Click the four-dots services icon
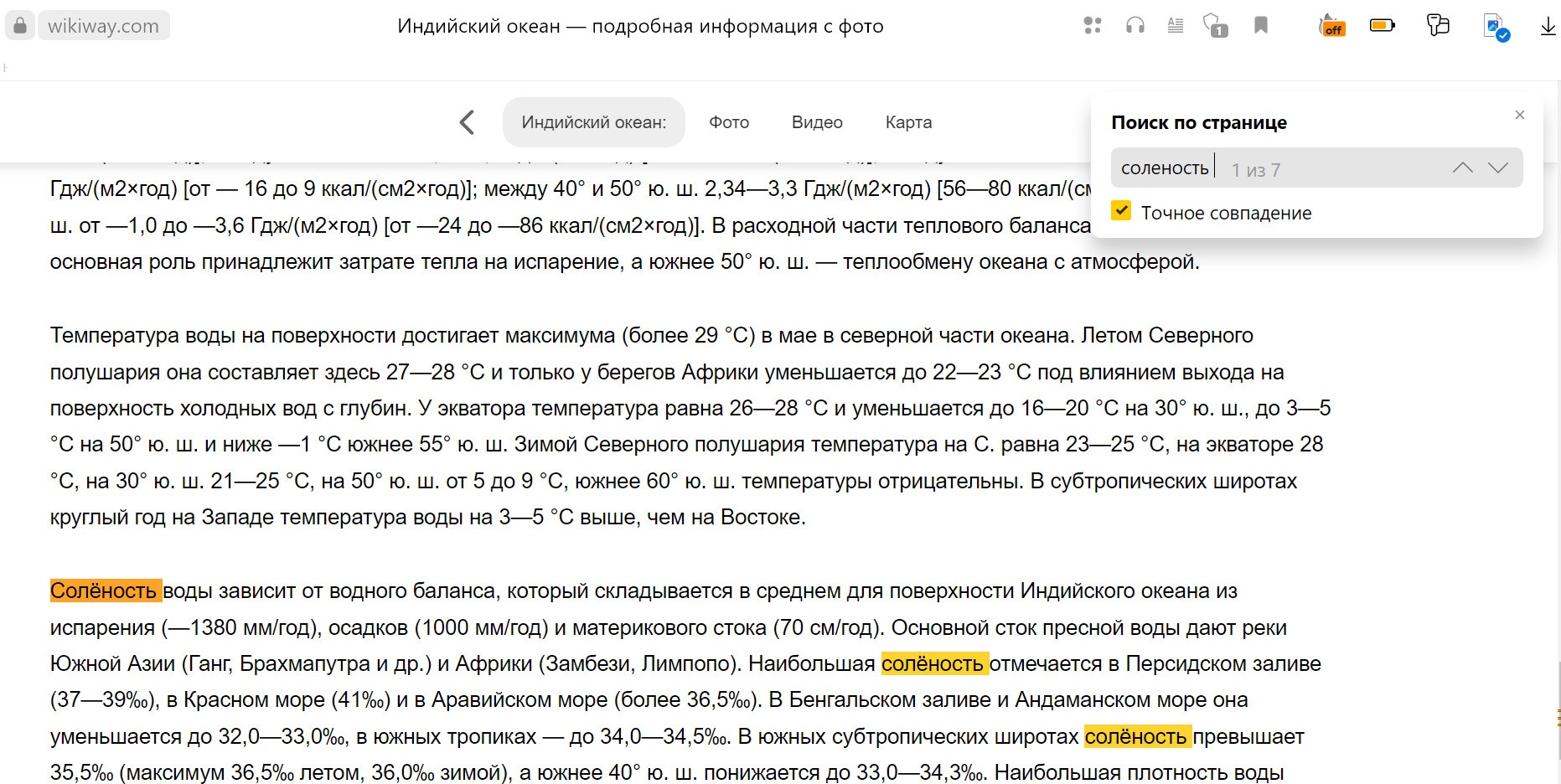Viewport: 1561px width, 784px height. coord(1092,26)
